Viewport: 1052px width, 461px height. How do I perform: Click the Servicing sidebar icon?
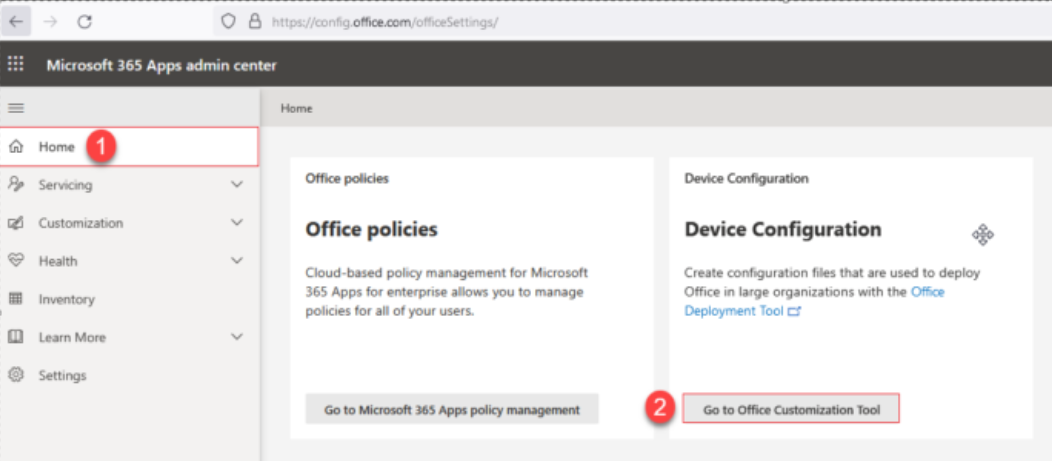[16, 185]
